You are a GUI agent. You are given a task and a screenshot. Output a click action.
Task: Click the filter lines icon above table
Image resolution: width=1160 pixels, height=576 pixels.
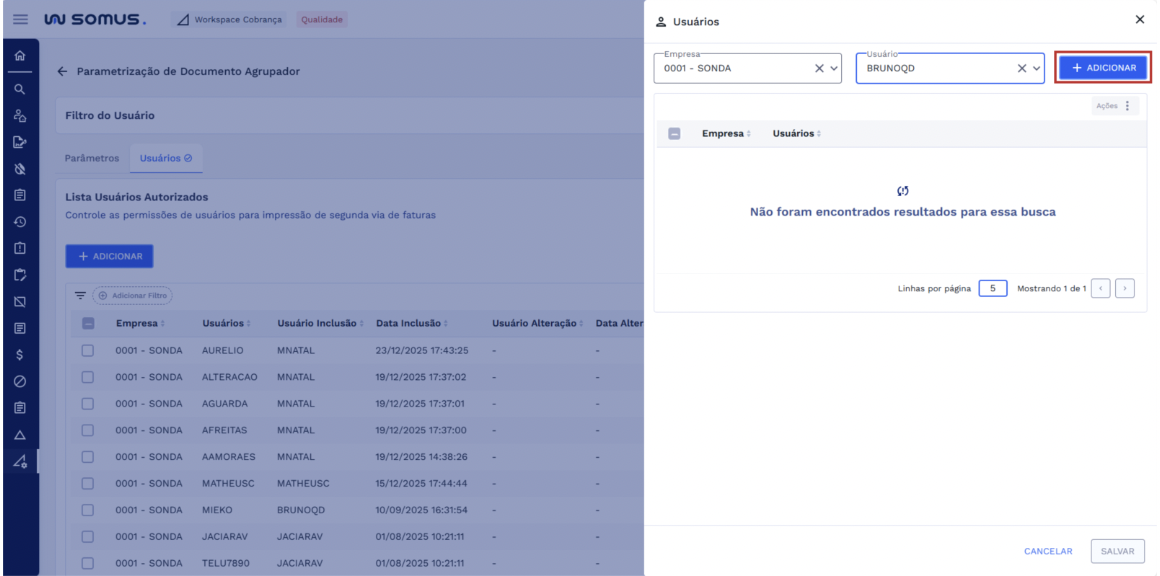pos(81,296)
